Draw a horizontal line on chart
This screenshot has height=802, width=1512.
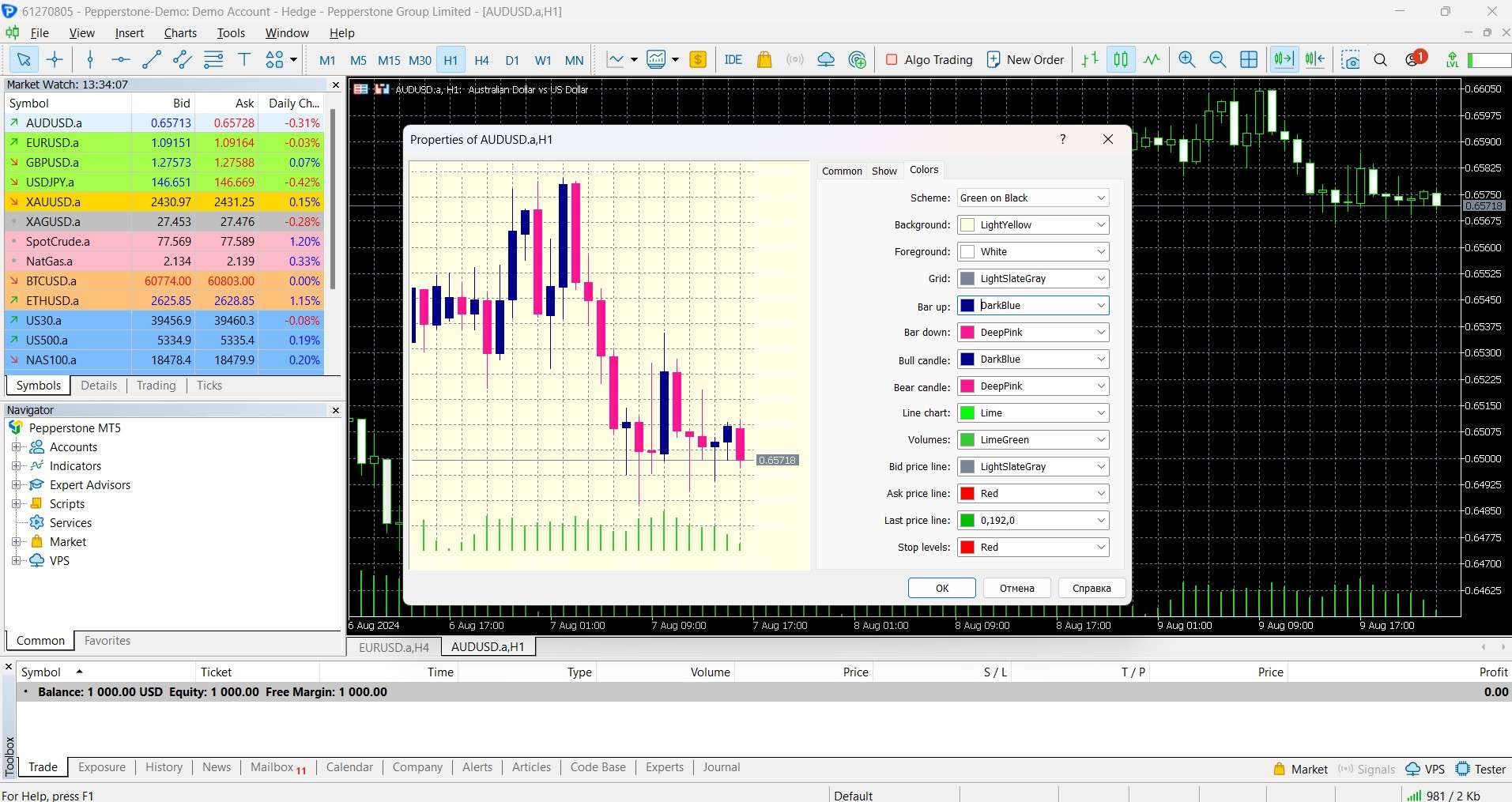pyautogui.click(x=121, y=59)
